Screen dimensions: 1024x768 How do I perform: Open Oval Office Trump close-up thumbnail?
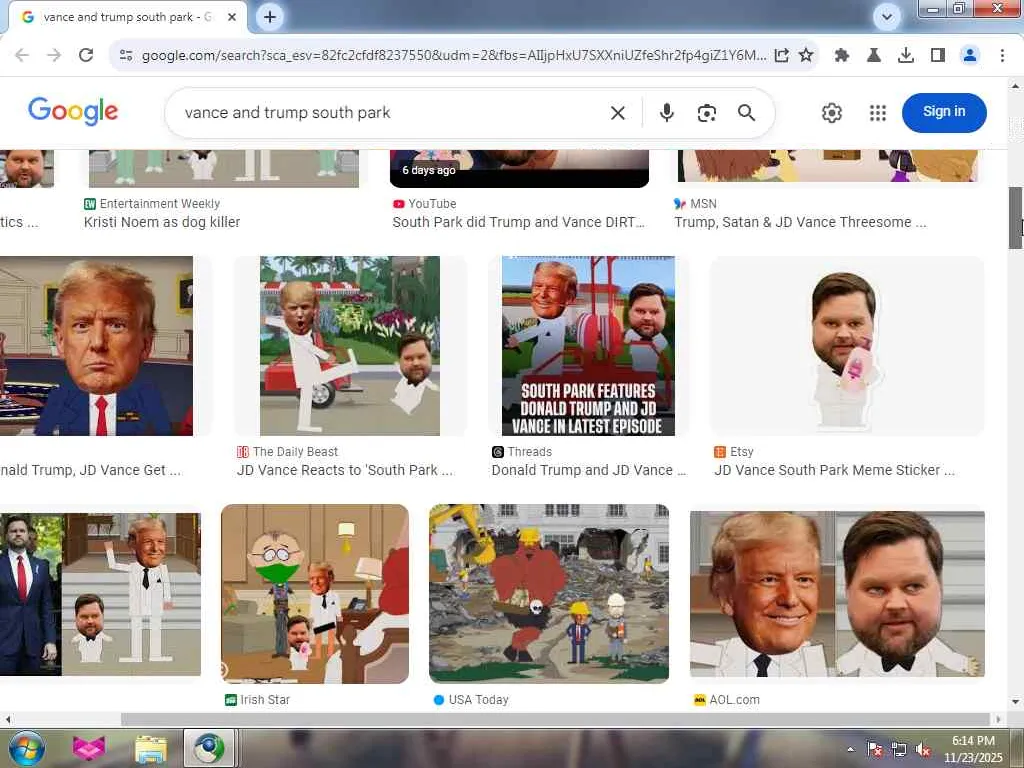96,345
